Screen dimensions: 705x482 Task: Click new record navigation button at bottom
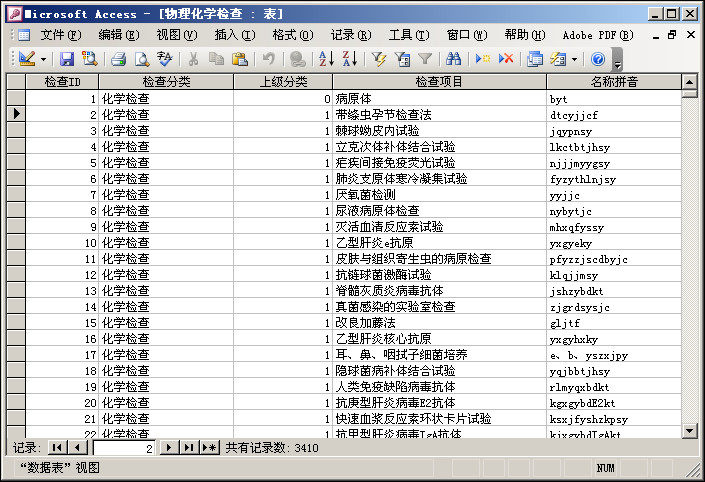point(210,447)
